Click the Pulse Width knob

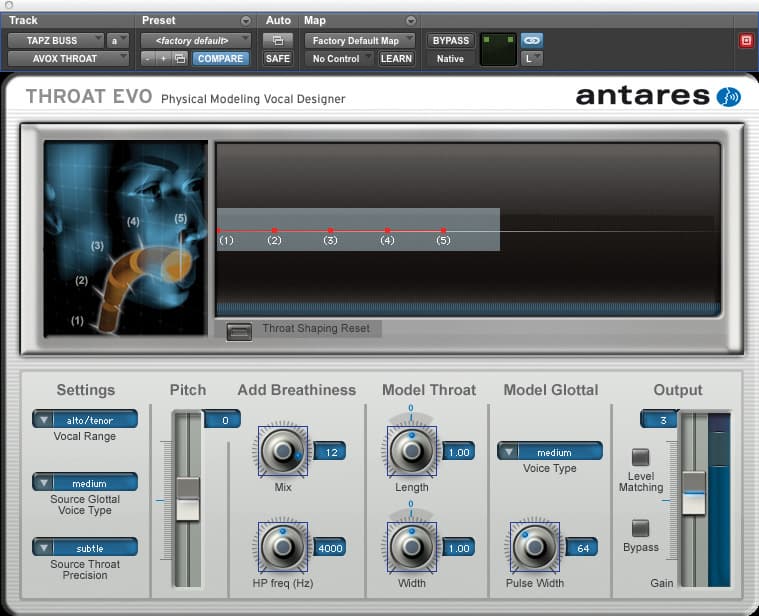534,547
